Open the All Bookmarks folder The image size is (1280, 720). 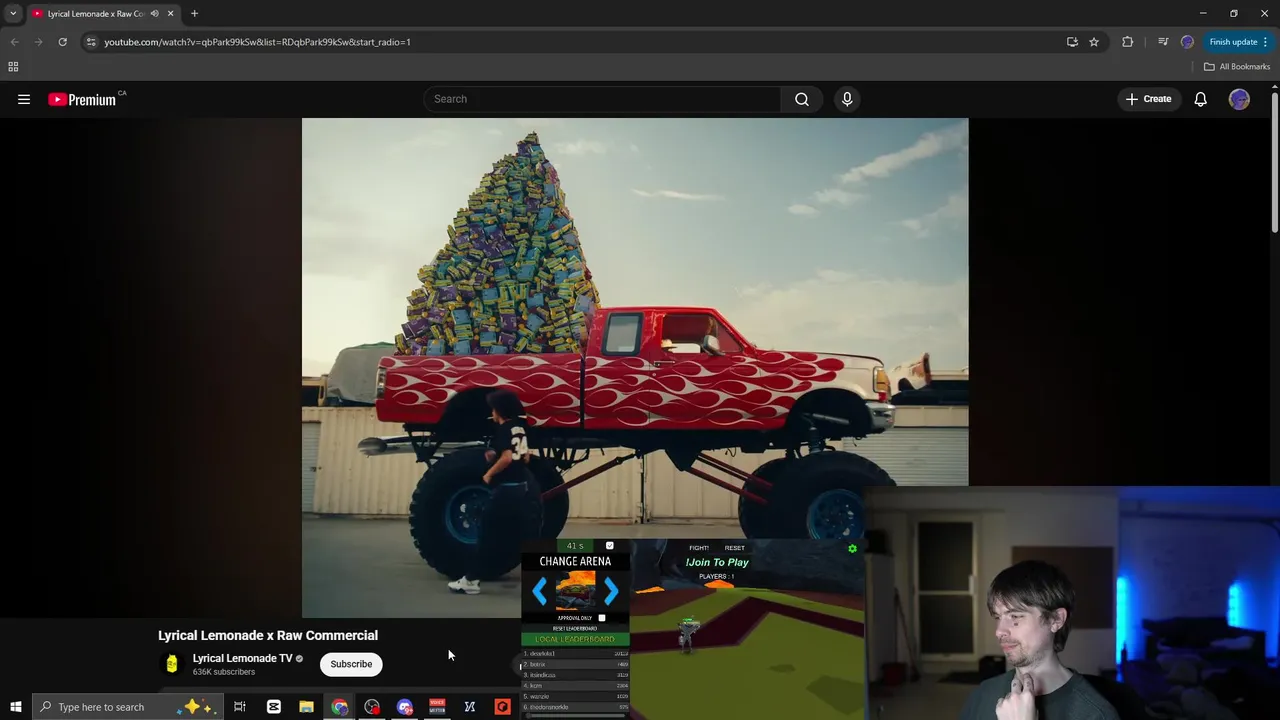coord(1237,67)
